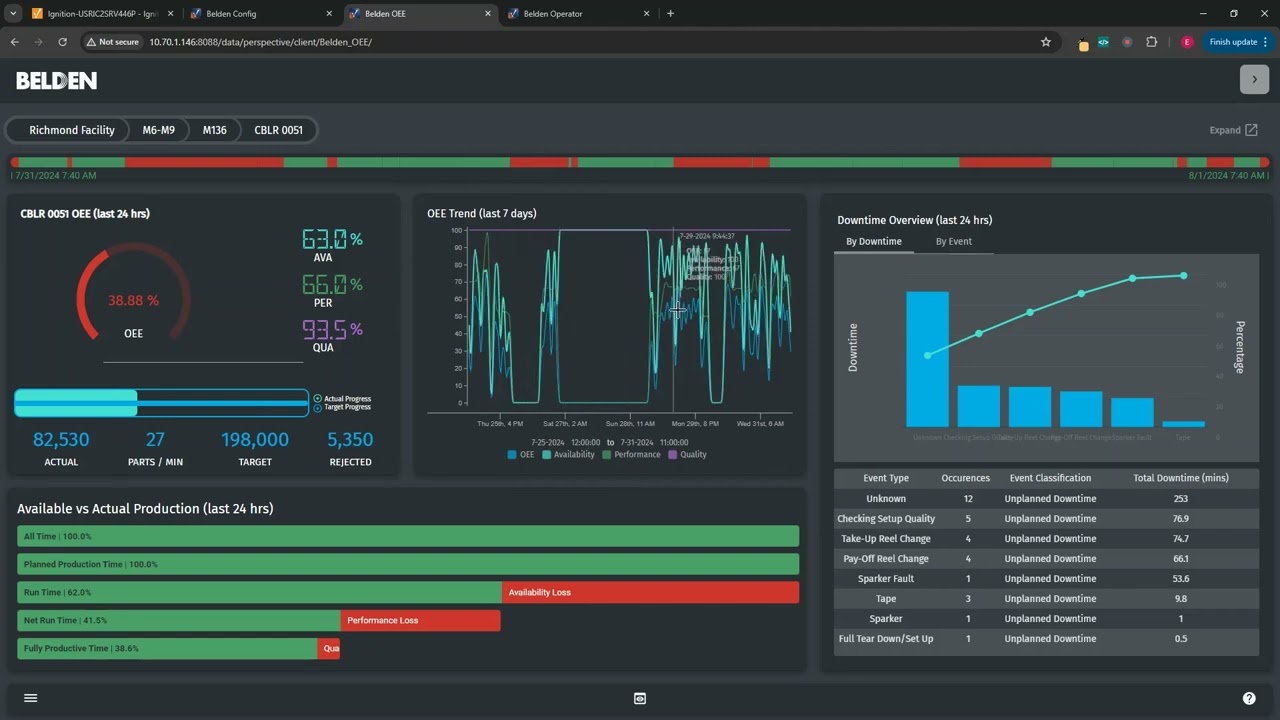Open the hamburger menu at bottom left
Viewport: 1280px width, 720px height.
tap(30, 698)
